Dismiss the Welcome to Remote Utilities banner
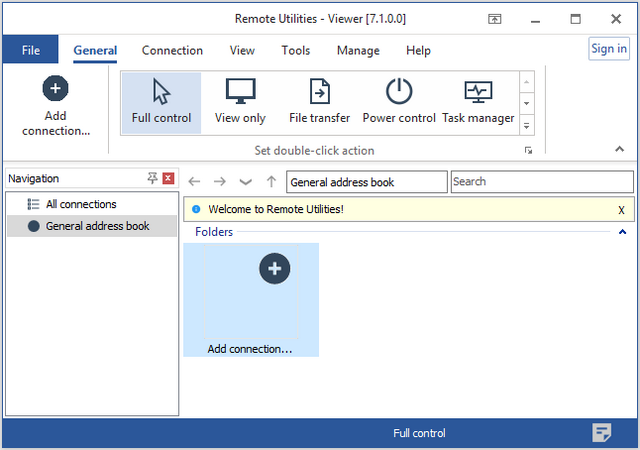The height and width of the screenshot is (450, 640). pos(621,210)
